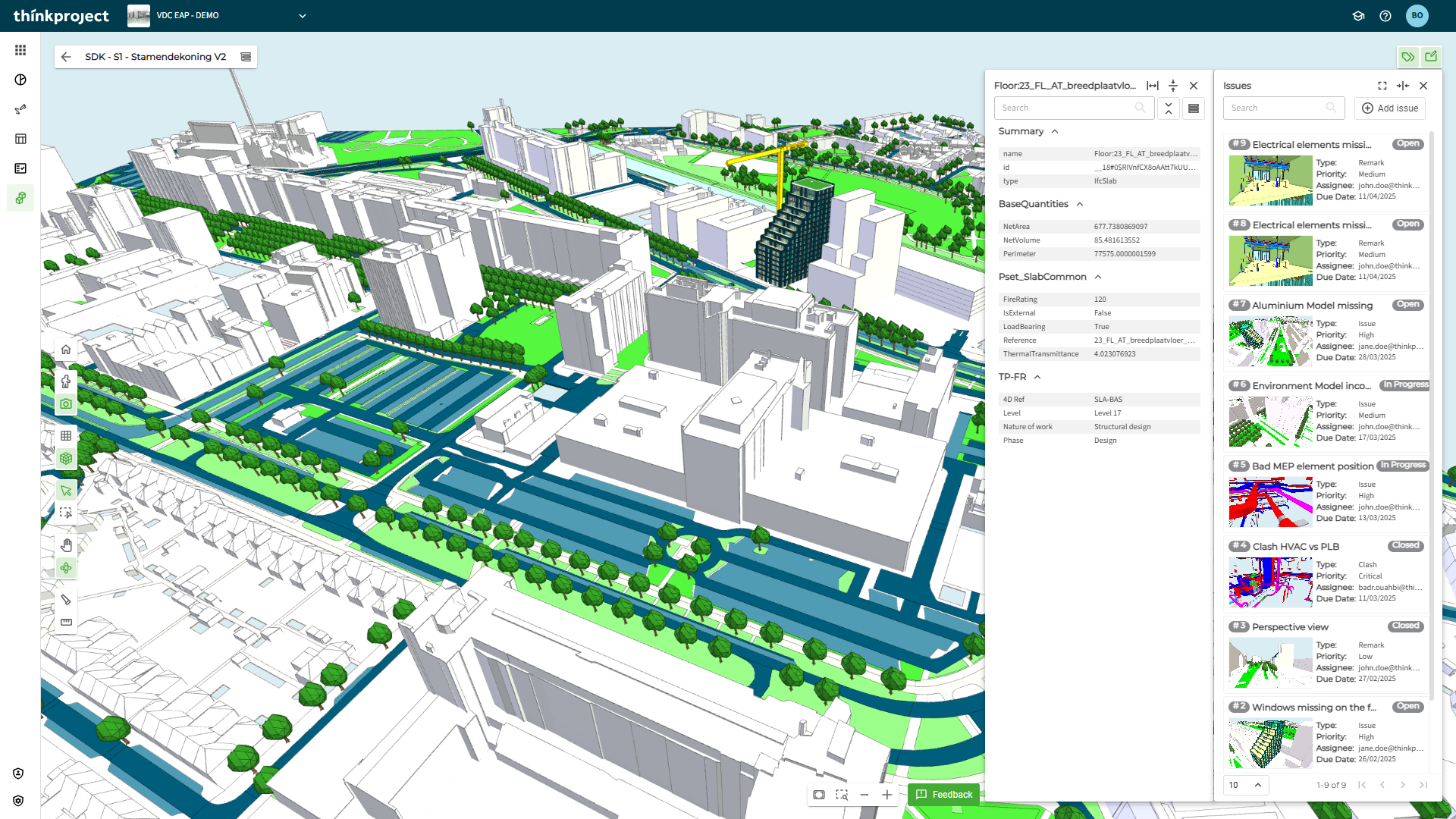Activate first-person walk mode icon
This screenshot has height=819, width=1456.
[x=66, y=381]
